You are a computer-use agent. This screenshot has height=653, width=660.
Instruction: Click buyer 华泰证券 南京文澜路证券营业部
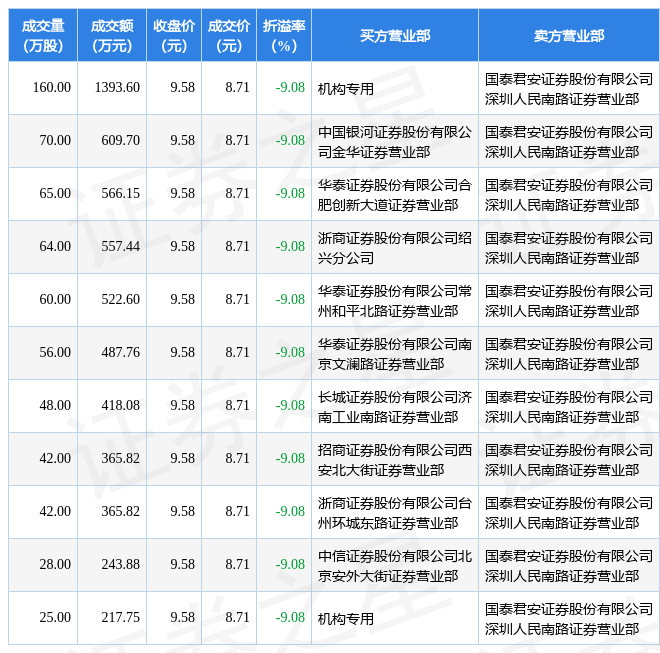coord(395,354)
